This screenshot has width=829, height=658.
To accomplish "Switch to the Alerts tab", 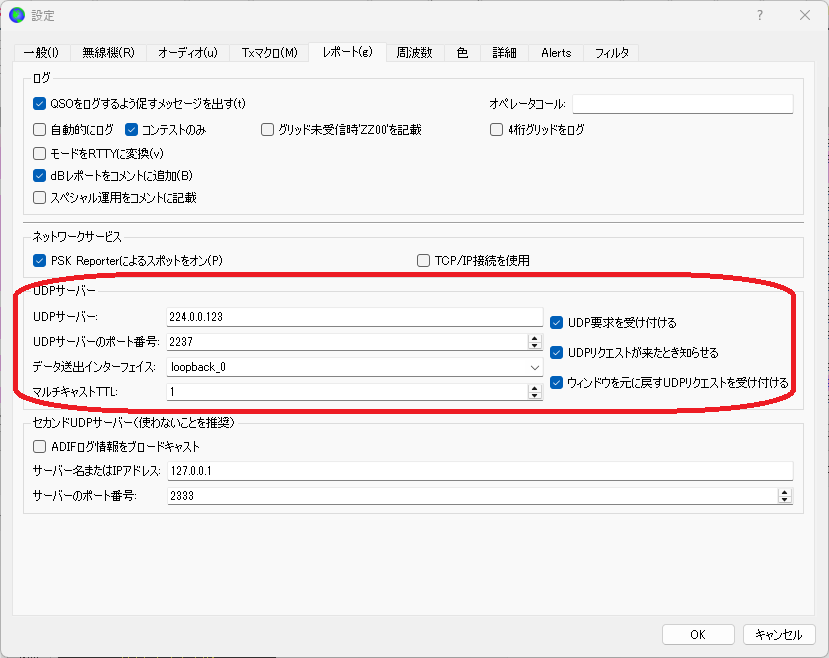I will tap(556, 53).
